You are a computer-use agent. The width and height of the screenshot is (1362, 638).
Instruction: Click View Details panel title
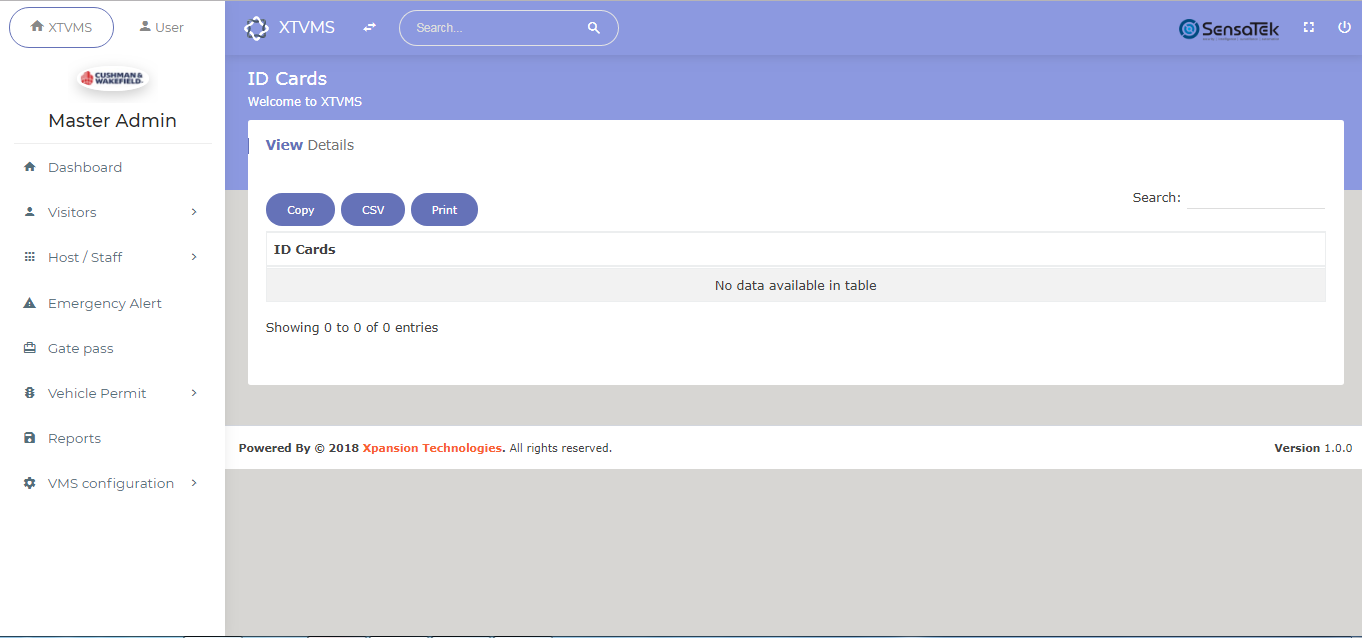(310, 145)
